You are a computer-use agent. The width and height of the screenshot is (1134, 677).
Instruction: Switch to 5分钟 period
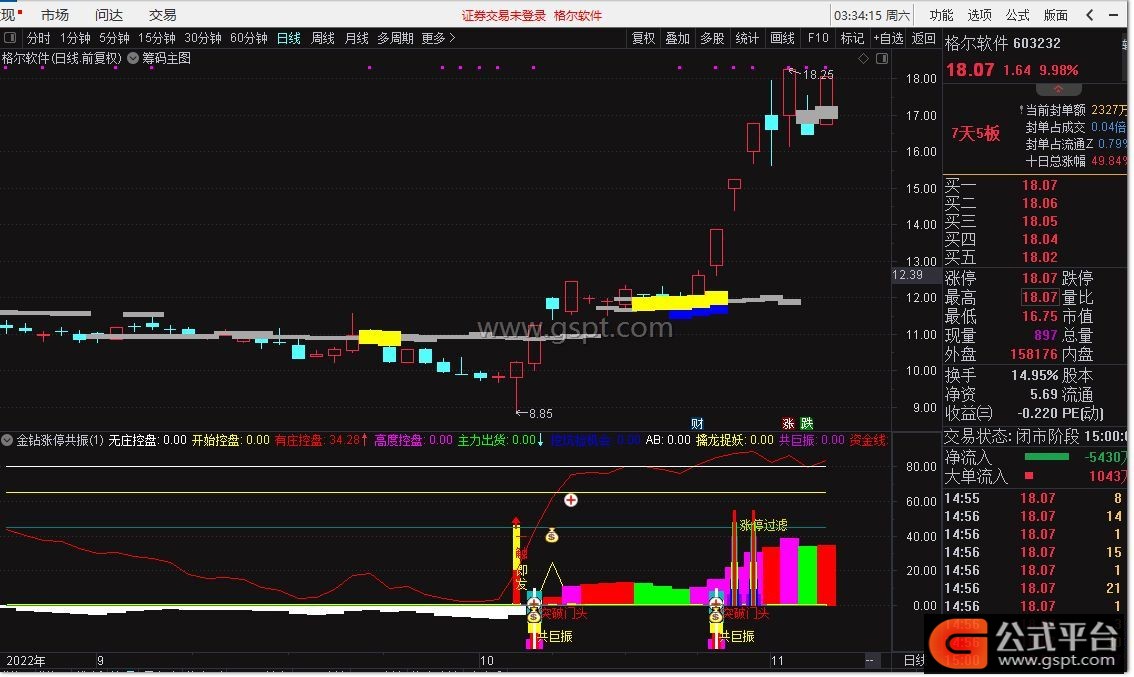click(x=114, y=38)
